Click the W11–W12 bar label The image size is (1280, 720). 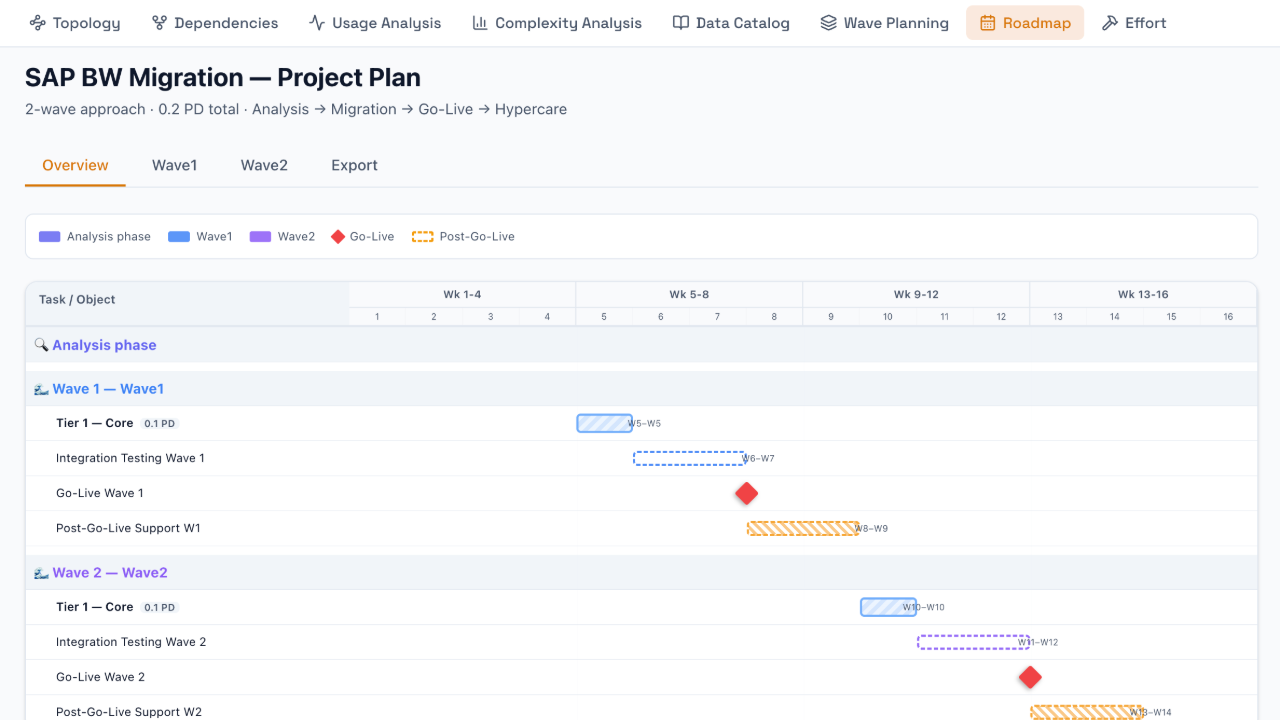tap(1039, 643)
